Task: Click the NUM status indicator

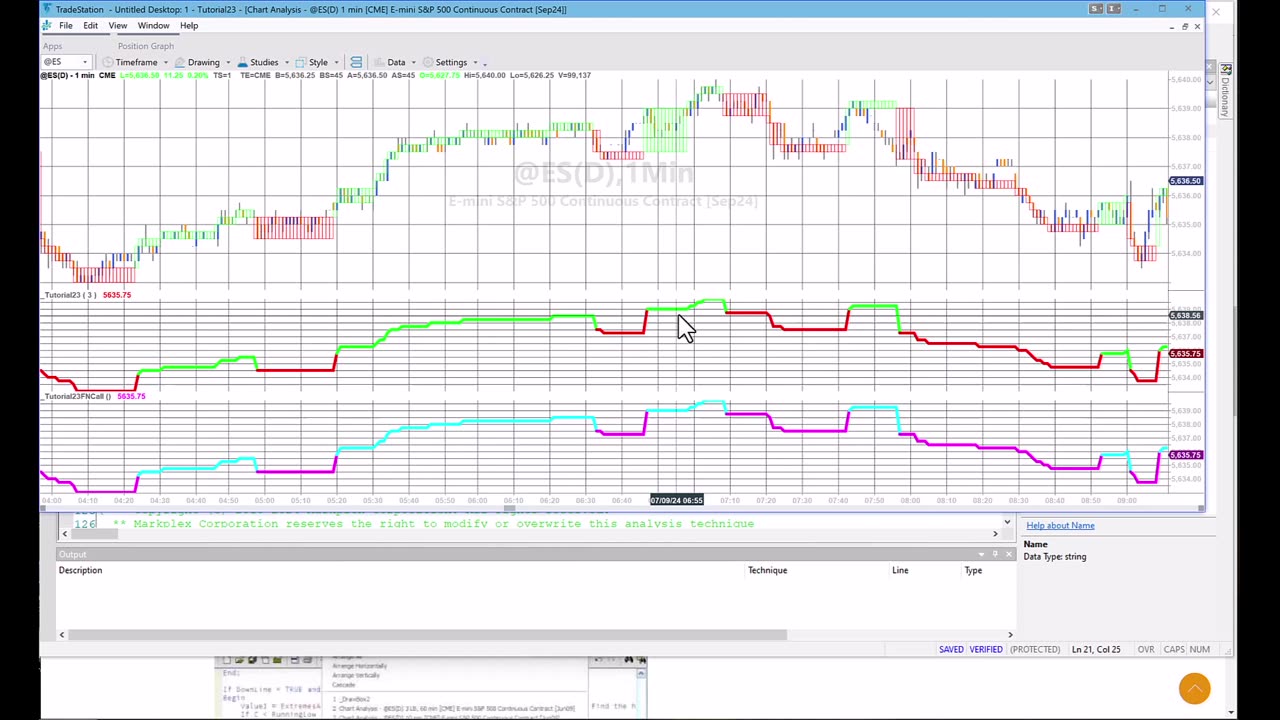Action: pyautogui.click(x=1199, y=650)
